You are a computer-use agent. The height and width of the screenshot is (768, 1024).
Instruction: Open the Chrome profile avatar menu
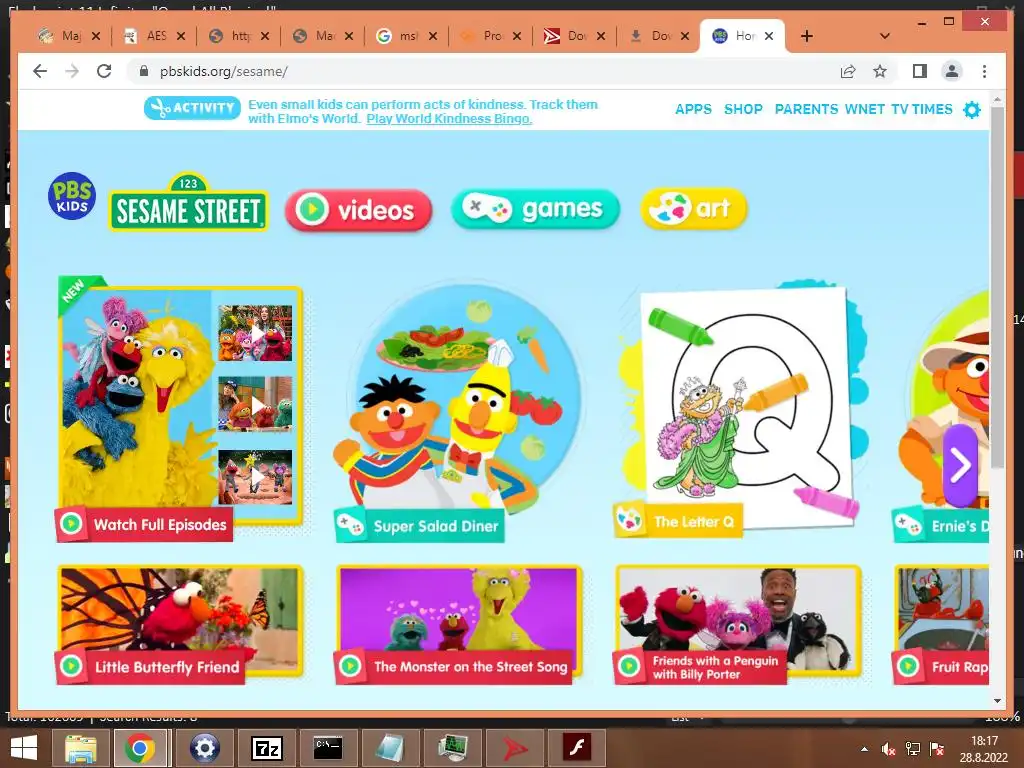[952, 71]
